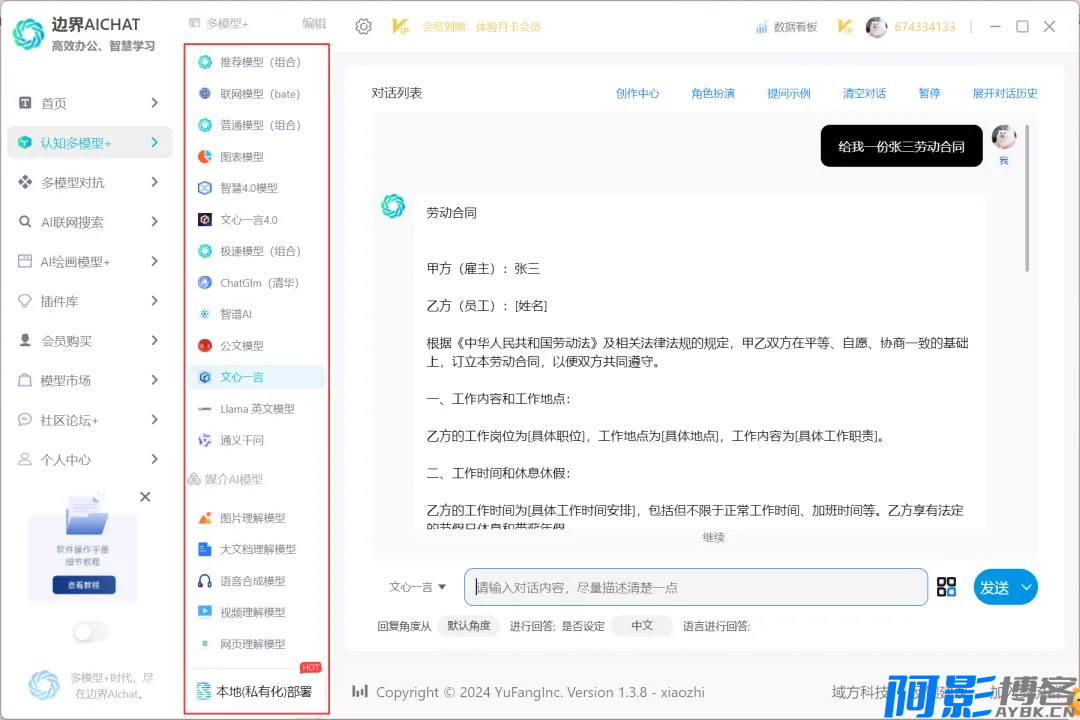1080x720 pixels.
Task: Select the 公文模型 document model
Action: [256, 346]
